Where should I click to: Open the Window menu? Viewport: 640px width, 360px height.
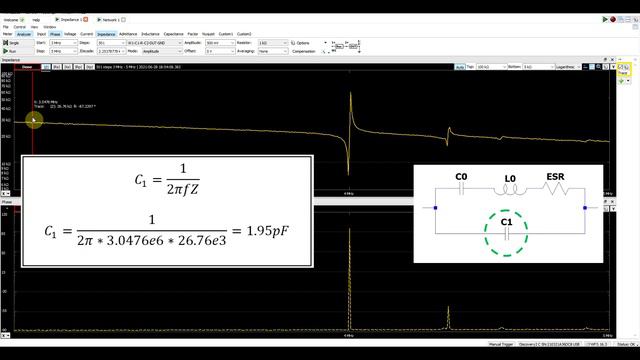(50, 27)
